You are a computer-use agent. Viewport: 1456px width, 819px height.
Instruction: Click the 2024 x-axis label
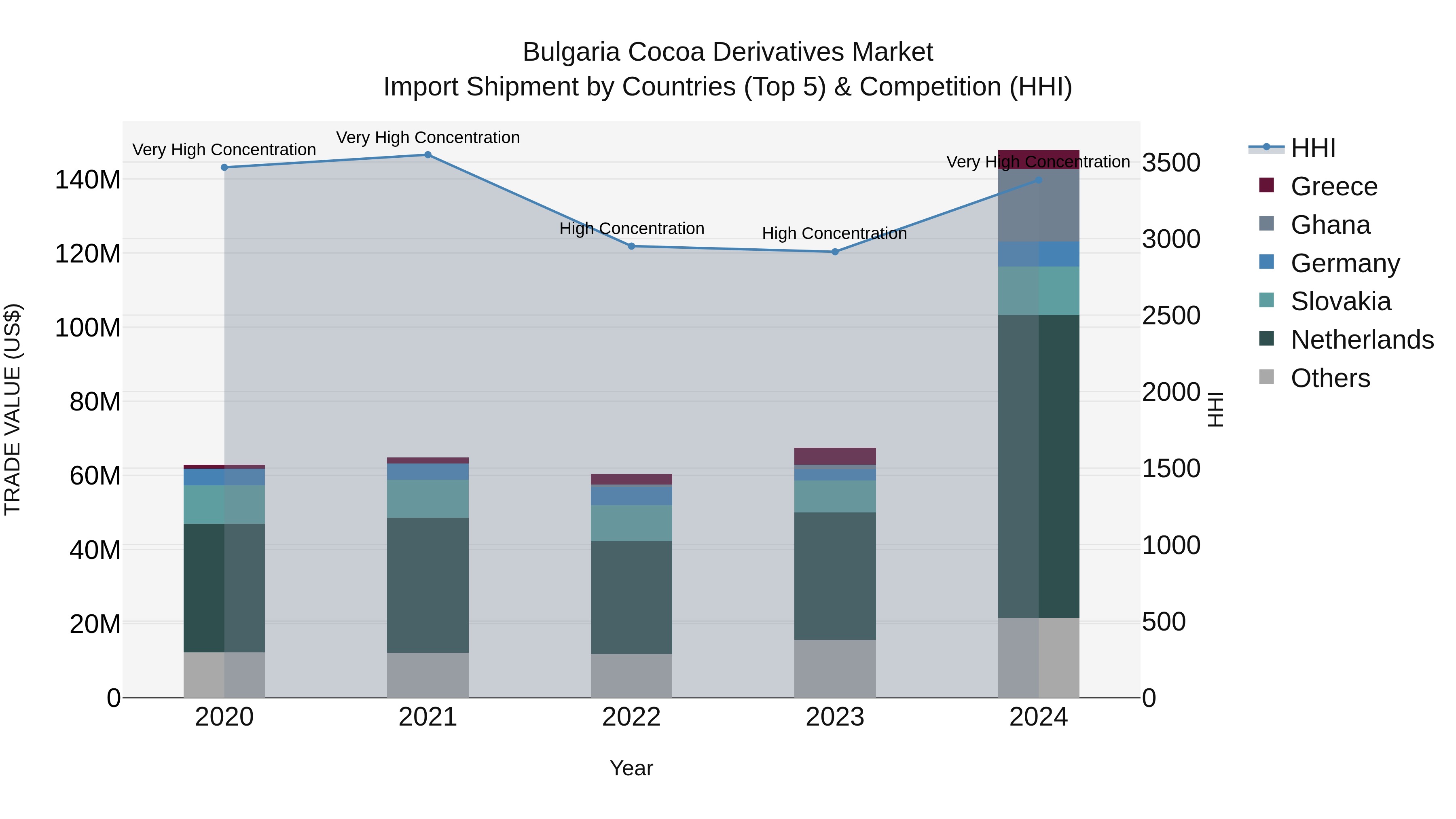click(x=1039, y=717)
